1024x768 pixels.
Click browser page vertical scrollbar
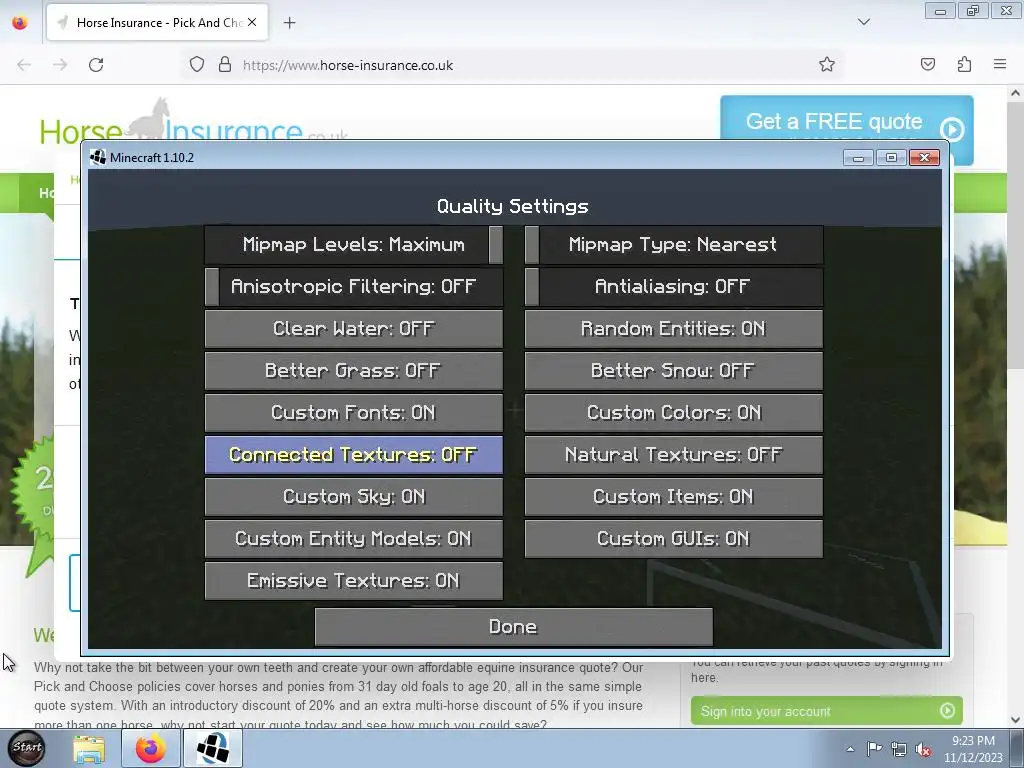coord(1015,235)
